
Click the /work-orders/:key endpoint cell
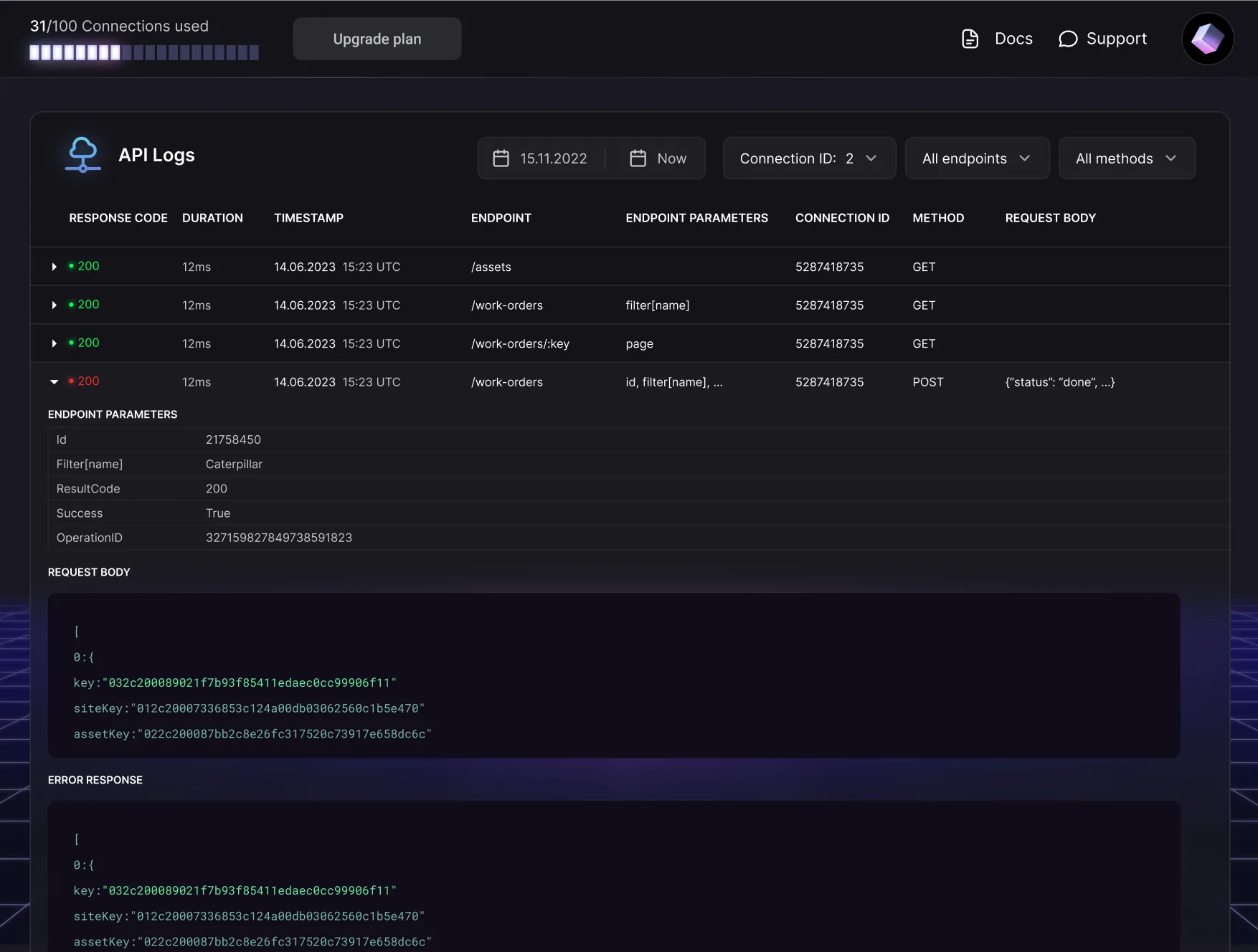pyautogui.click(x=520, y=343)
